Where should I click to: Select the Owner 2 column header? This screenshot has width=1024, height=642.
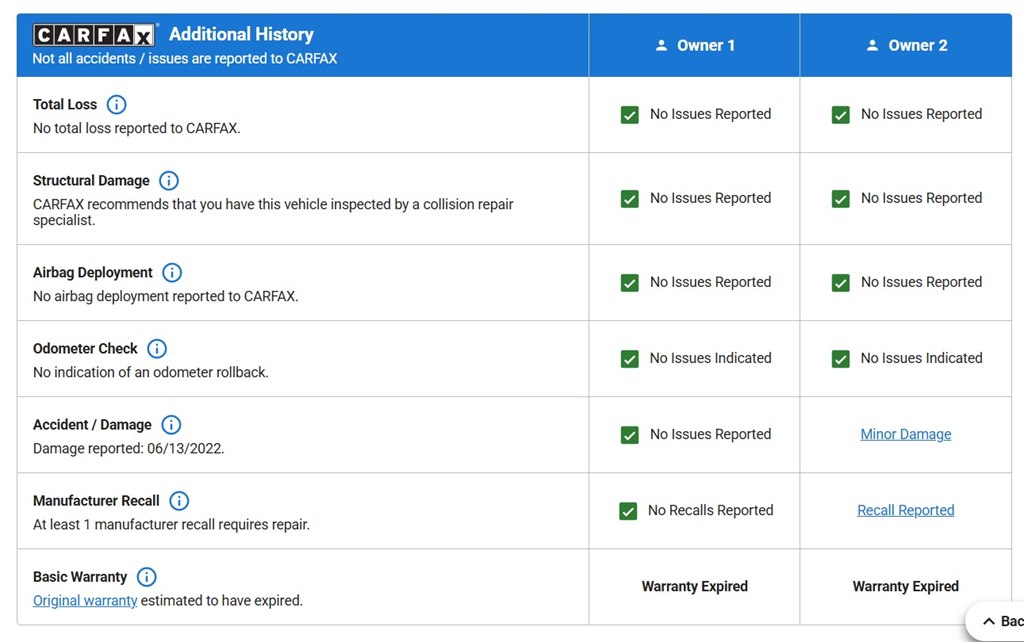point(906,45)
